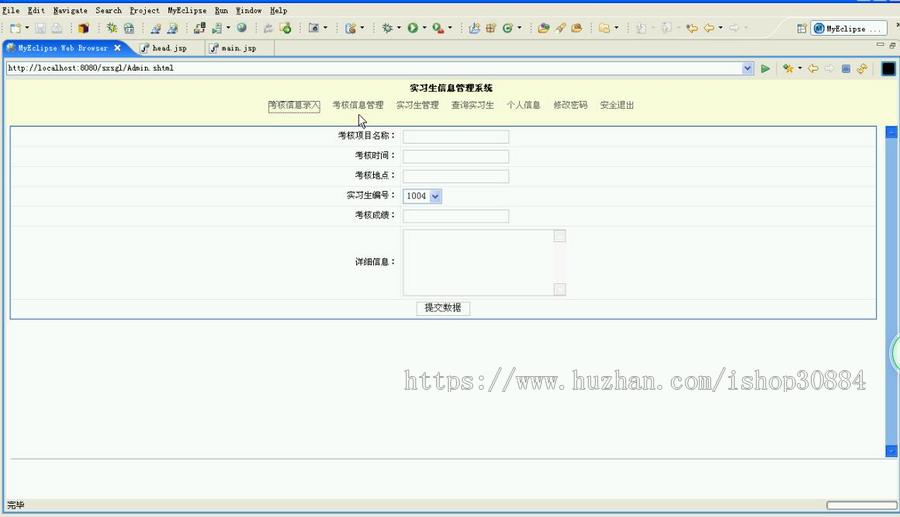Viewport: 900px width, 517px height.
Task: Open the Project menu
Action: pyautogui.click(x=145, y=10)
